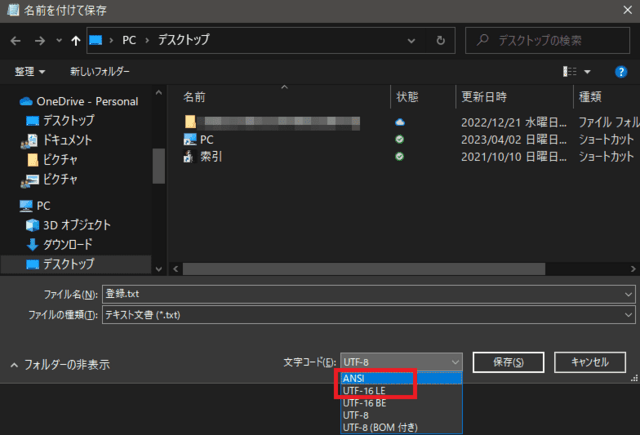
Task: Click the Up one level arrow
Action: coord(77,42)
